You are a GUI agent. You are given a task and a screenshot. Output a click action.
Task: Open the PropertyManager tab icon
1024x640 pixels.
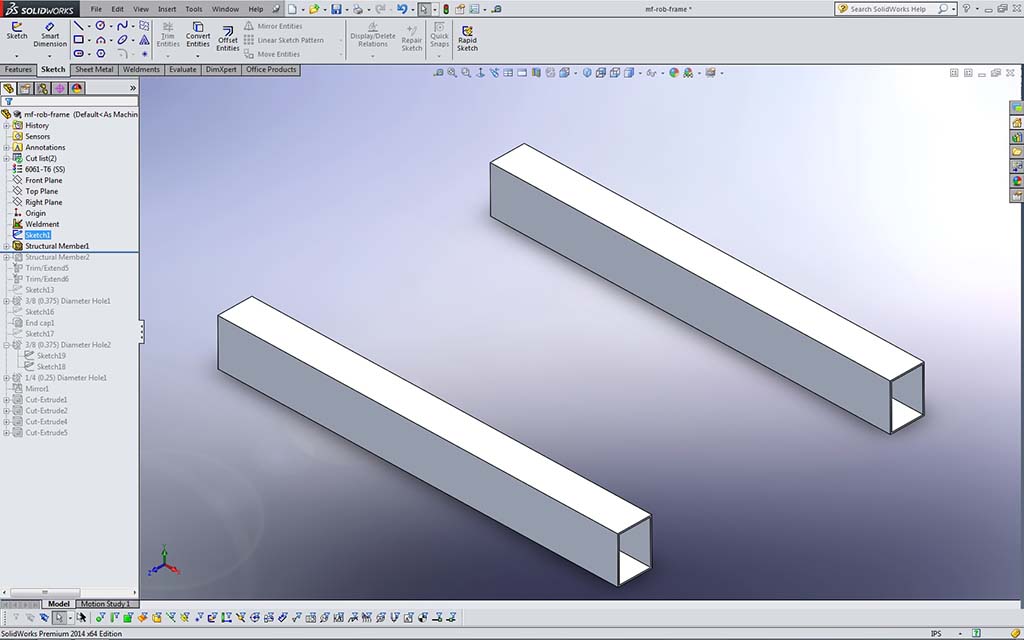tap(26, 88)
